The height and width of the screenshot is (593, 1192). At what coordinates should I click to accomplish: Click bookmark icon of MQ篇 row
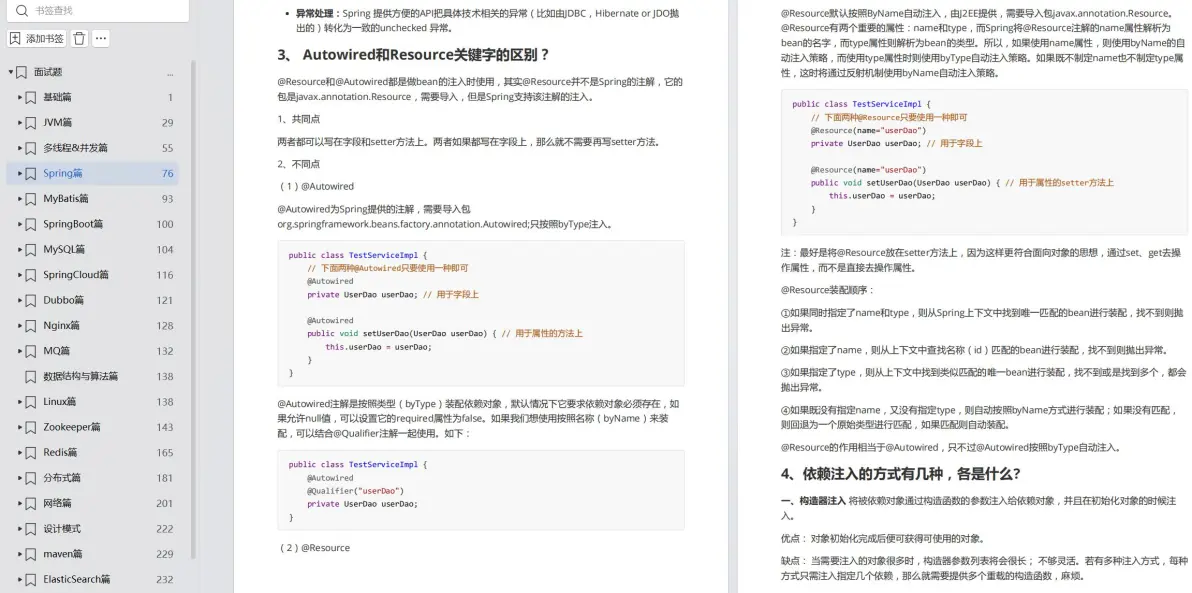[30, 351]
